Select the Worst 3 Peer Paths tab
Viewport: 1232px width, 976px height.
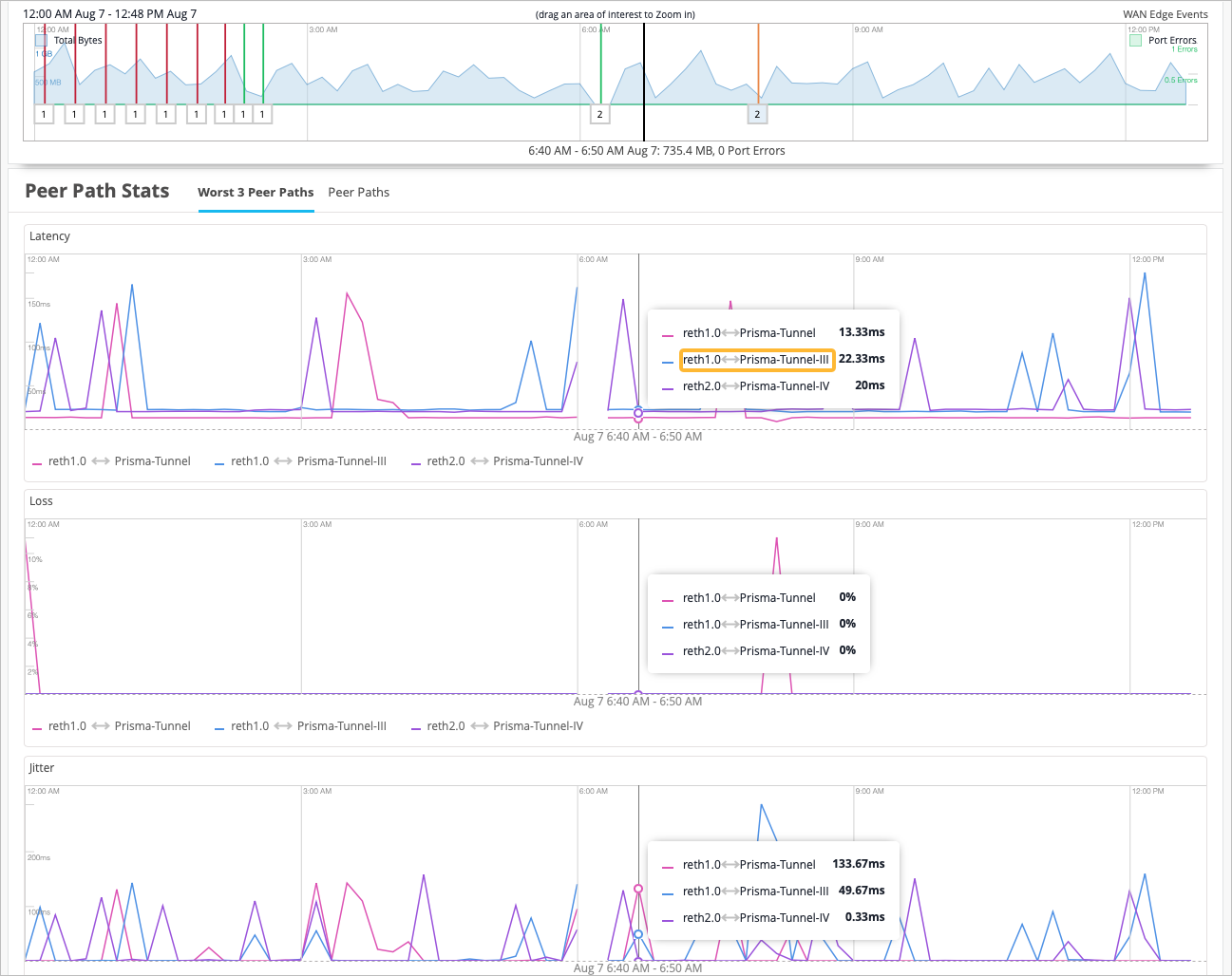click(256, 192)
